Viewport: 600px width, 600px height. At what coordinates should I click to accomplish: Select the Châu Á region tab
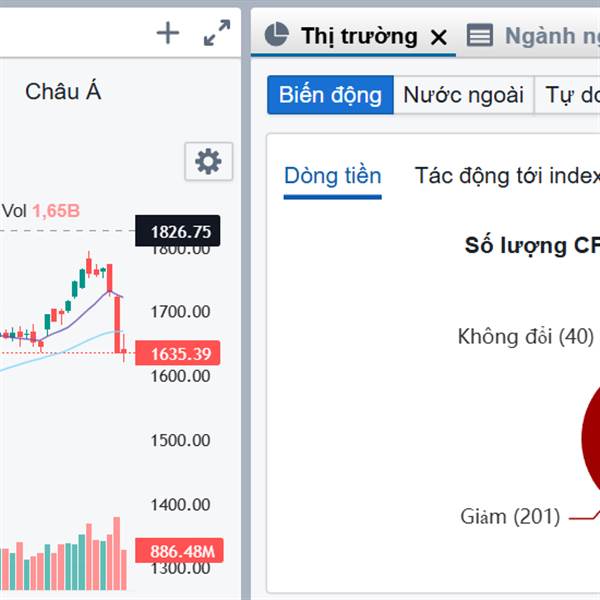coord(63,92)
